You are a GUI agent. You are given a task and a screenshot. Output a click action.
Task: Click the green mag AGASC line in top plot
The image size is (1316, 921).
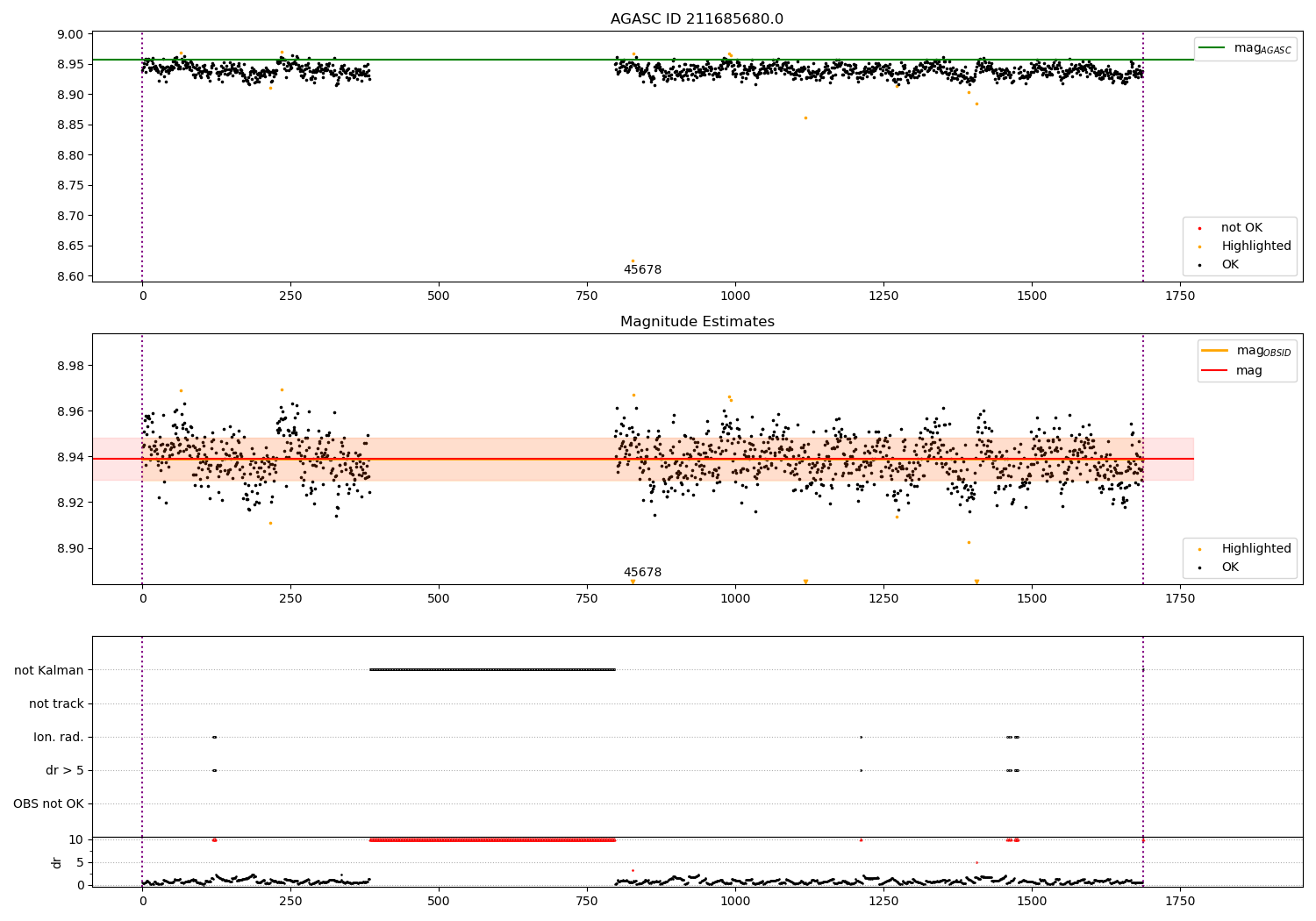coord(643,60)
